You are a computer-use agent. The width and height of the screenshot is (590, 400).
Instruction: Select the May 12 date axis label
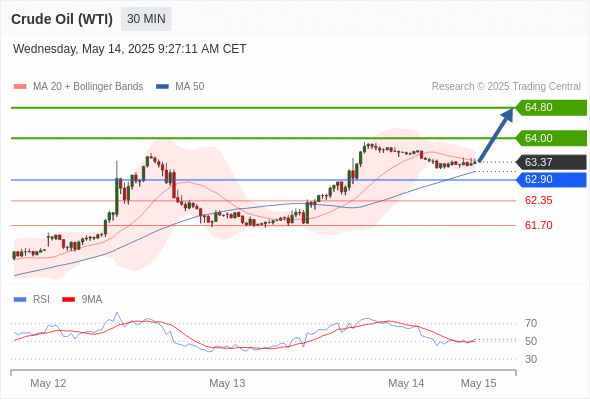click(48, 383)
